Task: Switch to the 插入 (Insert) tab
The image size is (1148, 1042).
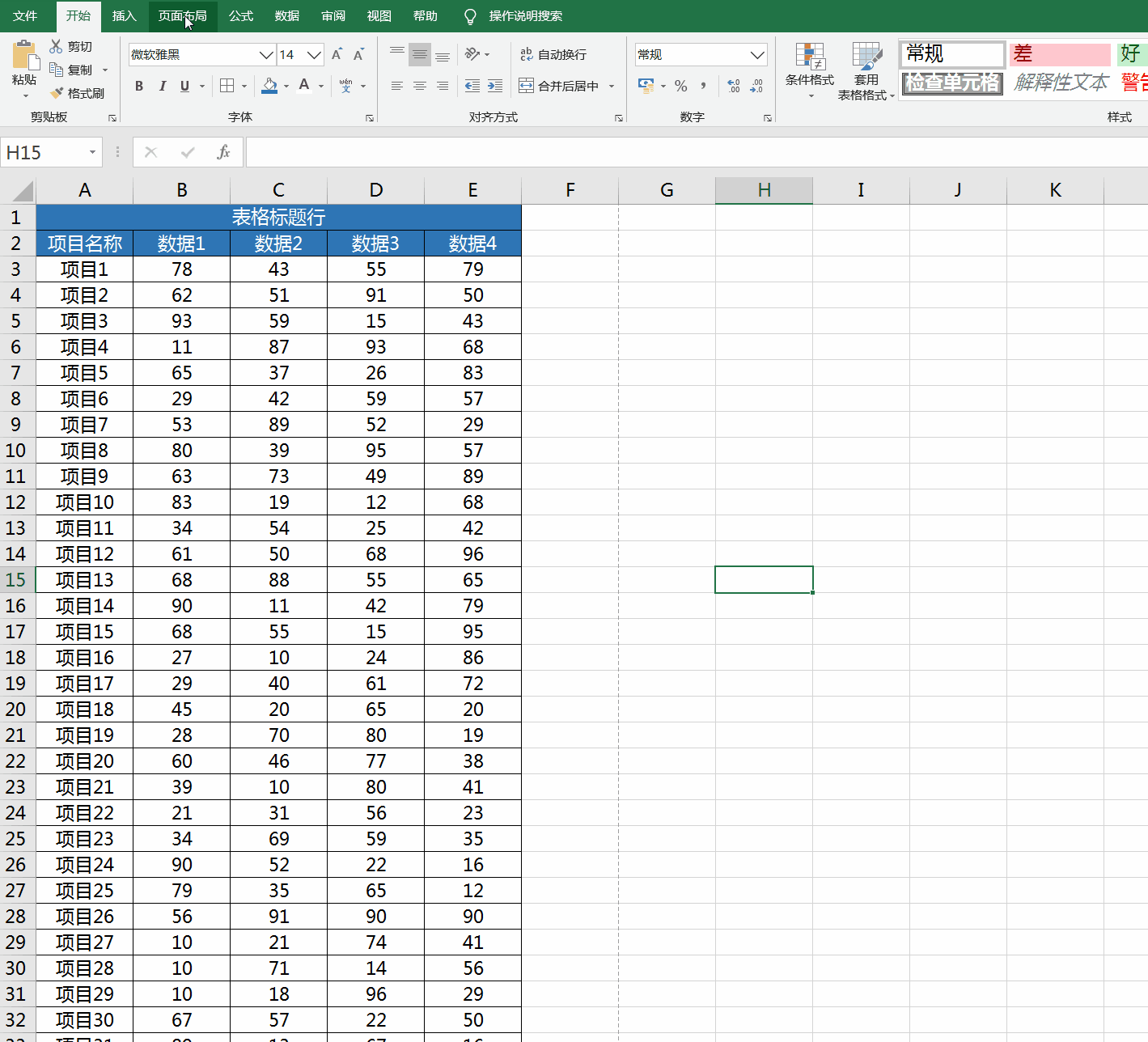Action: tap(124, 15)
